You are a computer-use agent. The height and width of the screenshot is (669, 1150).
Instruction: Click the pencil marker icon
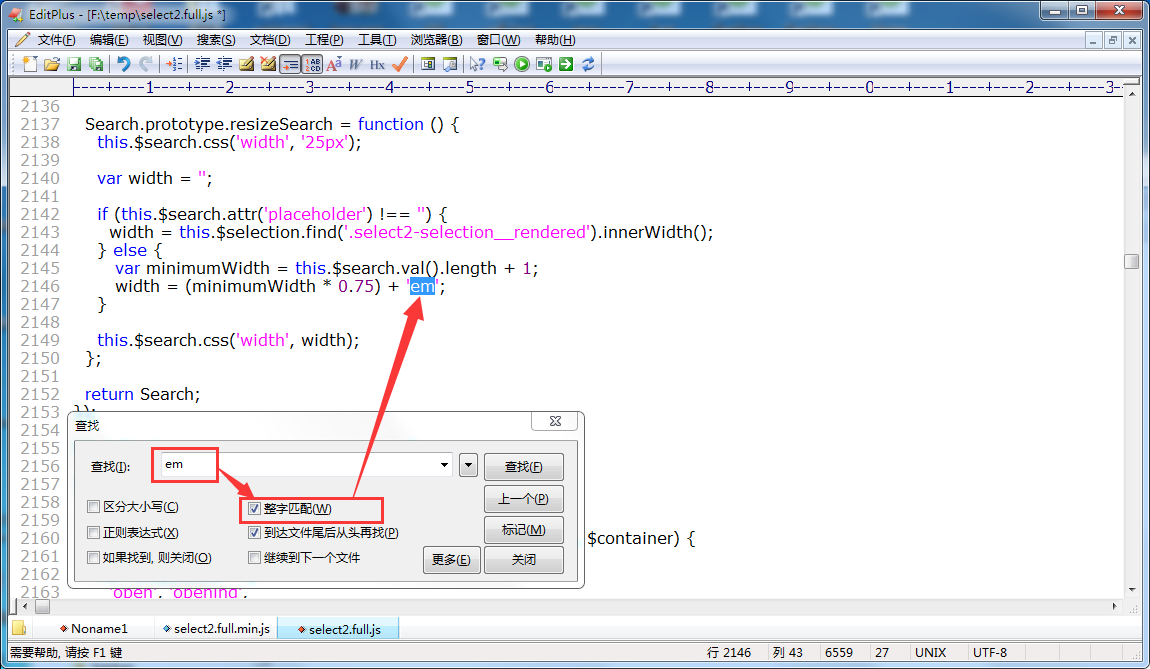click(246, 65)
